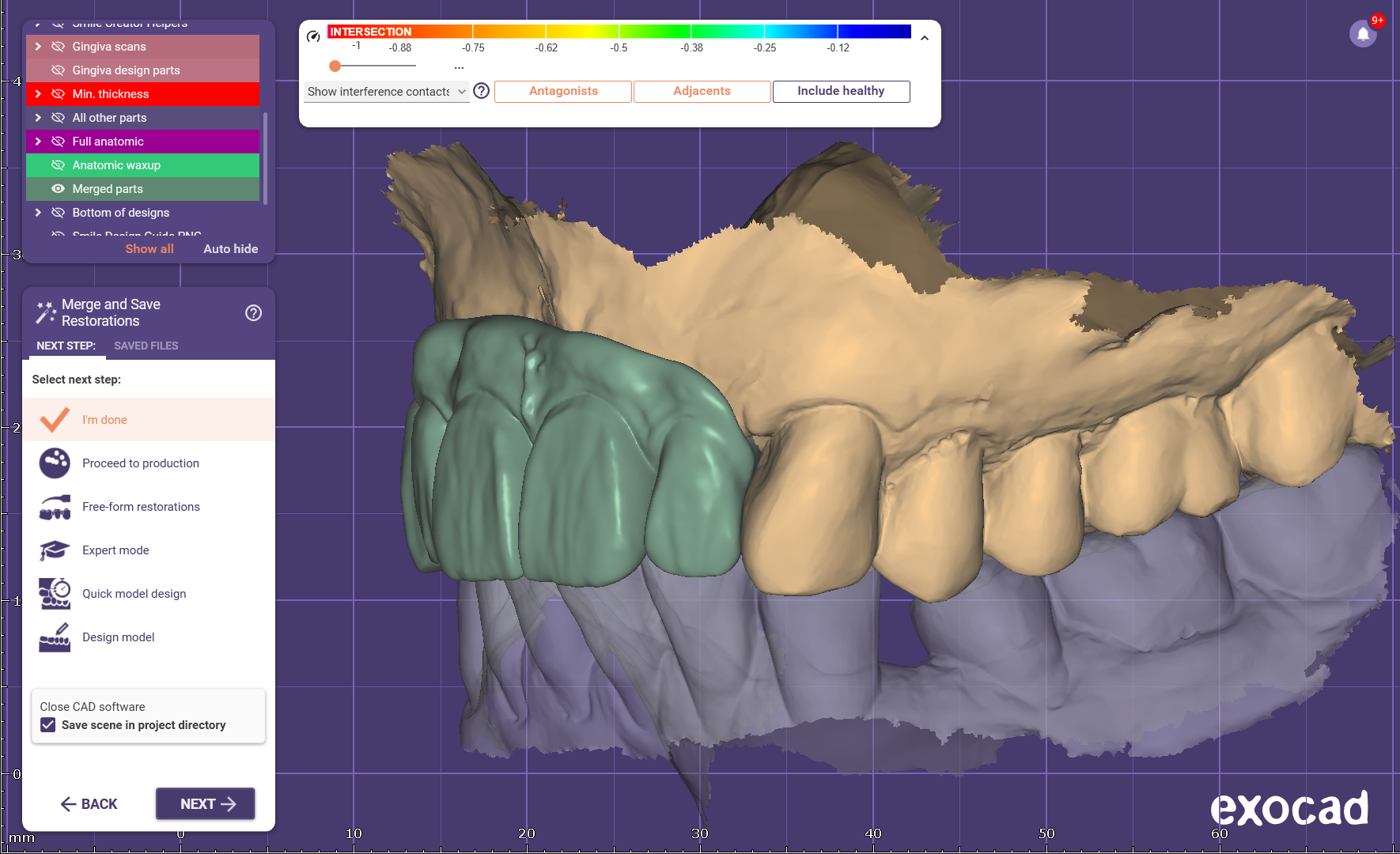Viewport: 1400px width, 854px height.
Task: Click the intersection threshold slider handle
Action: click(x=335, y=66)
